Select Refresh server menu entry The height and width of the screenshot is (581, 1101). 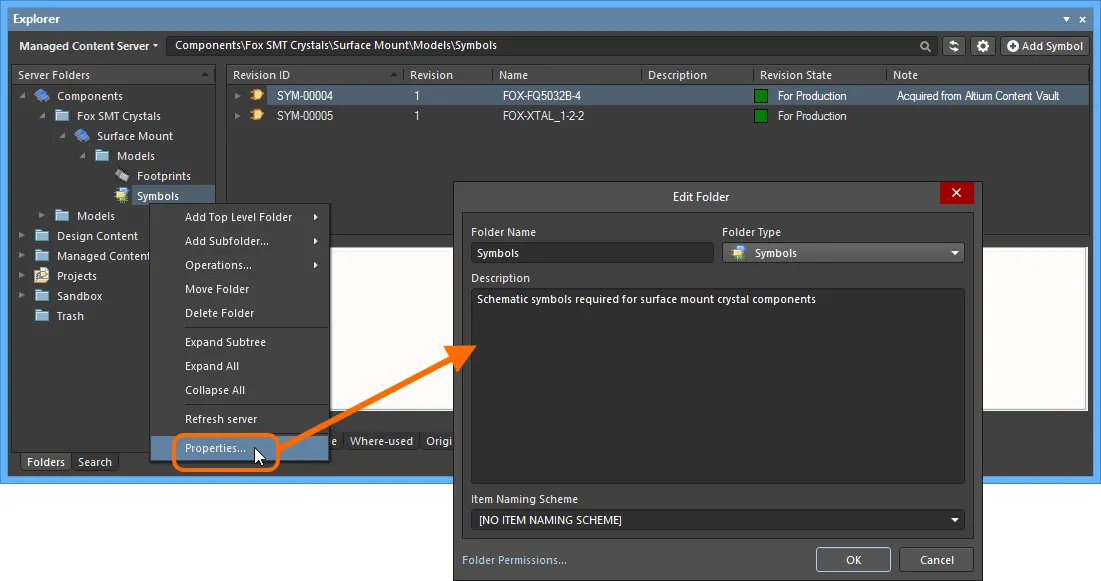click(239, 419)
